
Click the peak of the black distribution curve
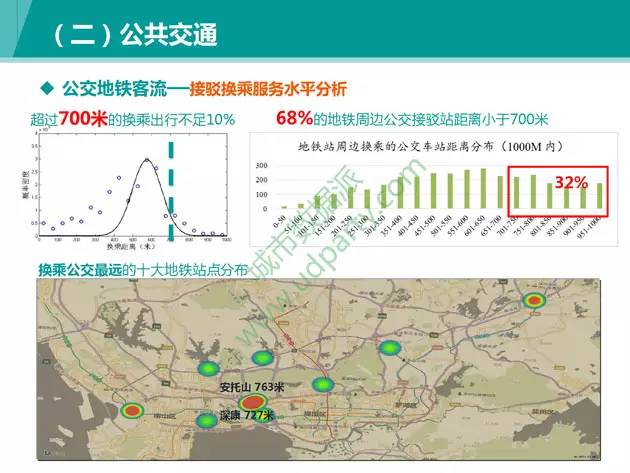(x=147, y=160)
